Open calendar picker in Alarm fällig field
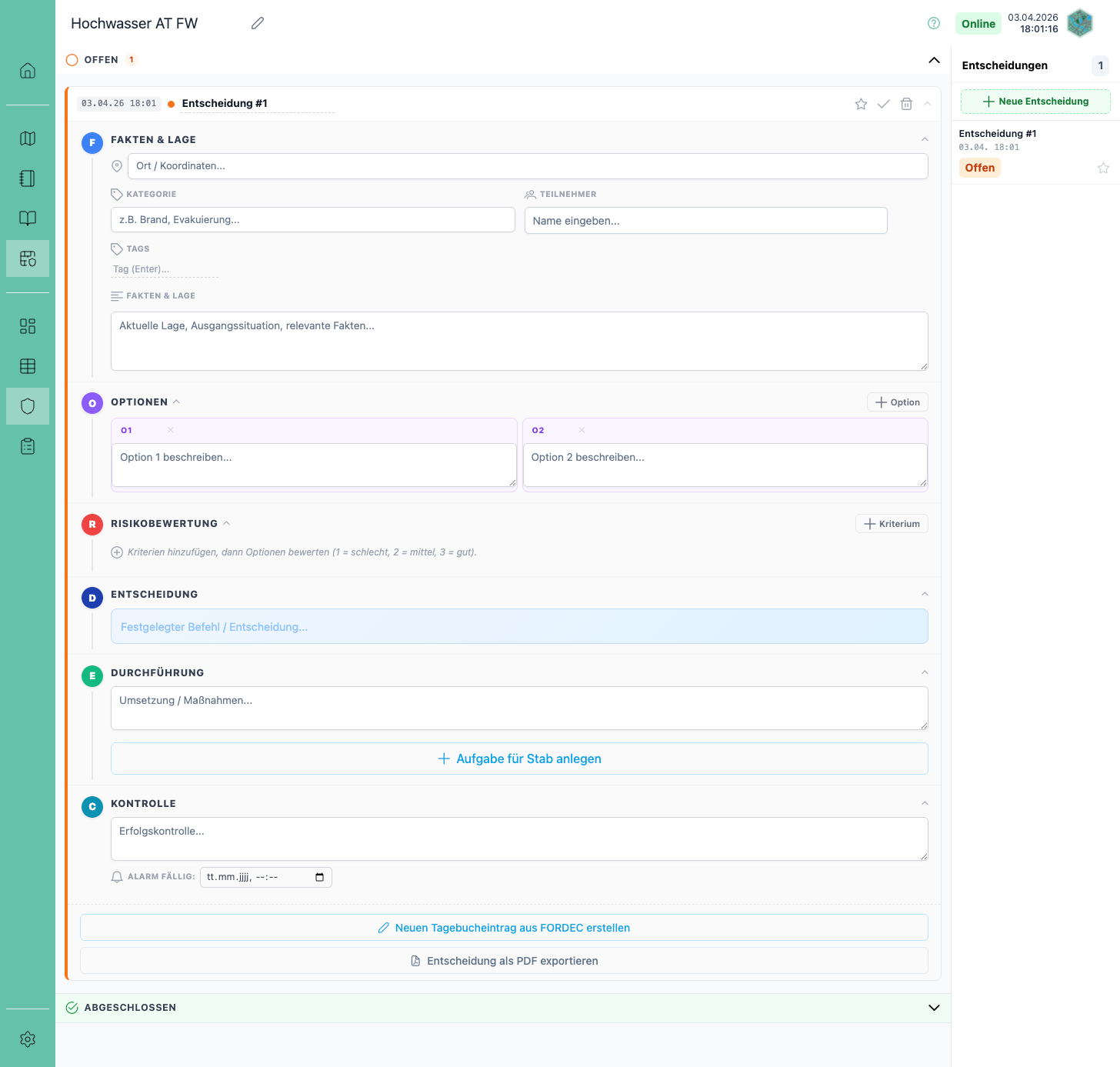 (320, 877)
